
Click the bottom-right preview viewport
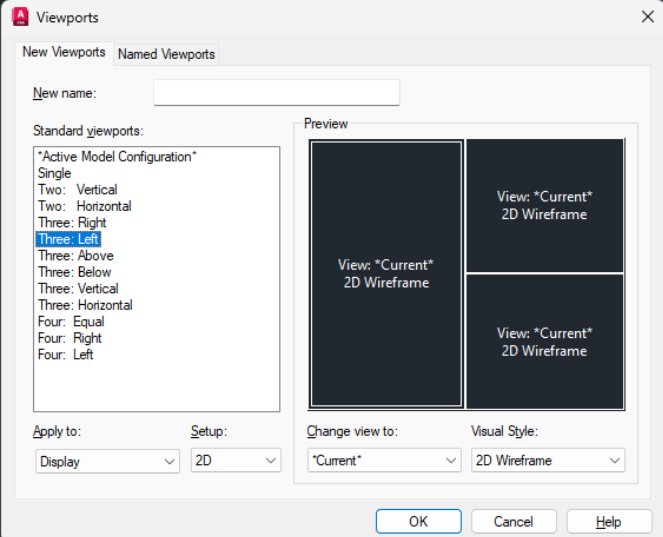click(x=545, y=342)
